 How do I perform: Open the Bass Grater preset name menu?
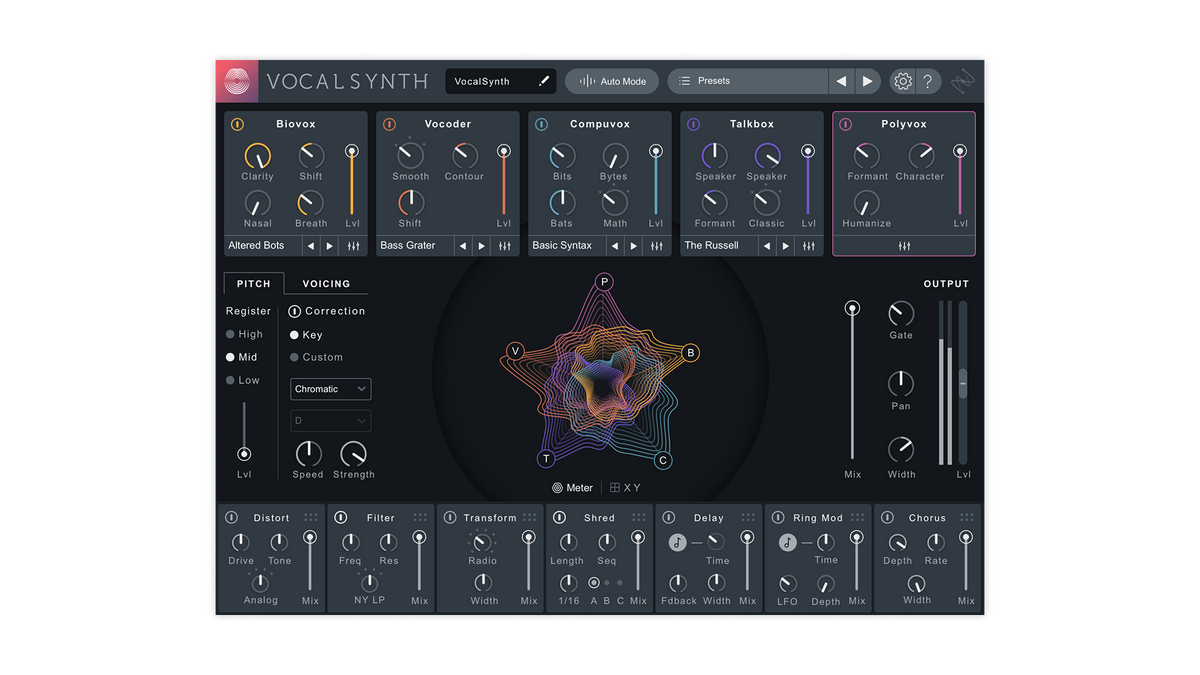(x=414, y=246)
